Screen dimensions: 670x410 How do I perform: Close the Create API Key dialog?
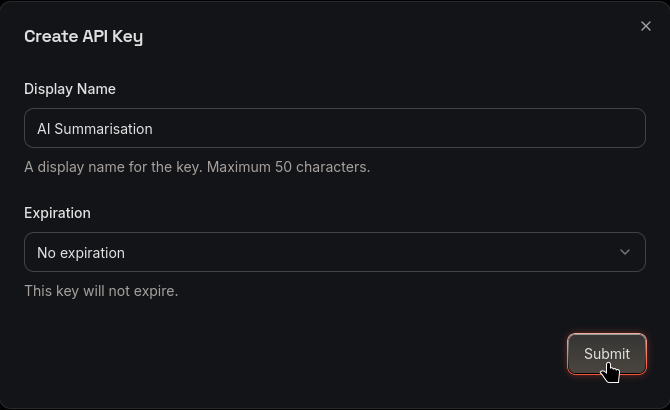click(645, 26)
